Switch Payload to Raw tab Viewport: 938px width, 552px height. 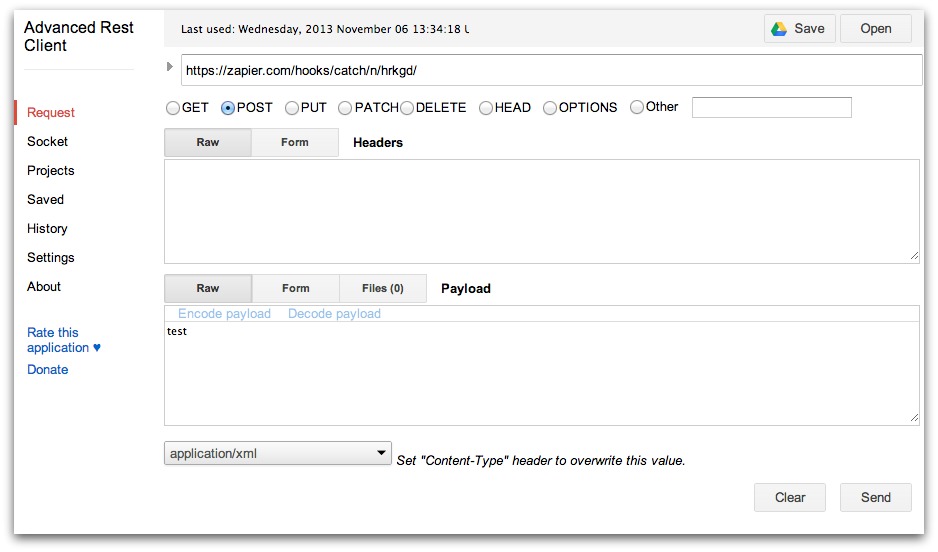pyautogui.click(x=208, y=288)
